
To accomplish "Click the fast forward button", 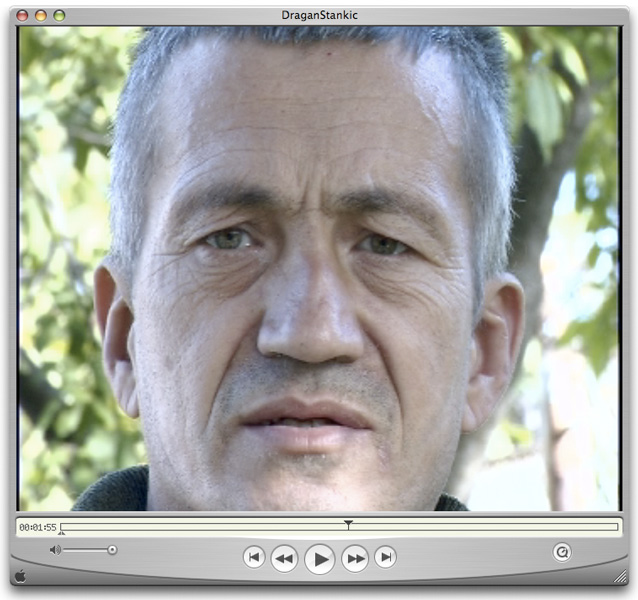I will coord(355,559).
